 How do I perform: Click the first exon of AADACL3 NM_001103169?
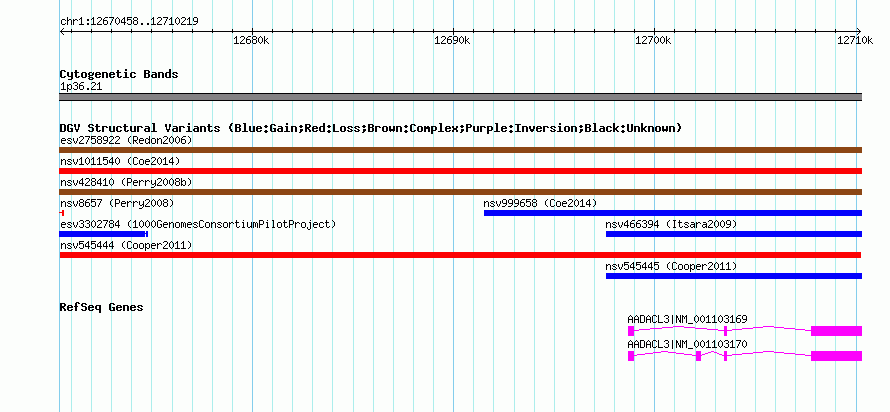point(631,331)
